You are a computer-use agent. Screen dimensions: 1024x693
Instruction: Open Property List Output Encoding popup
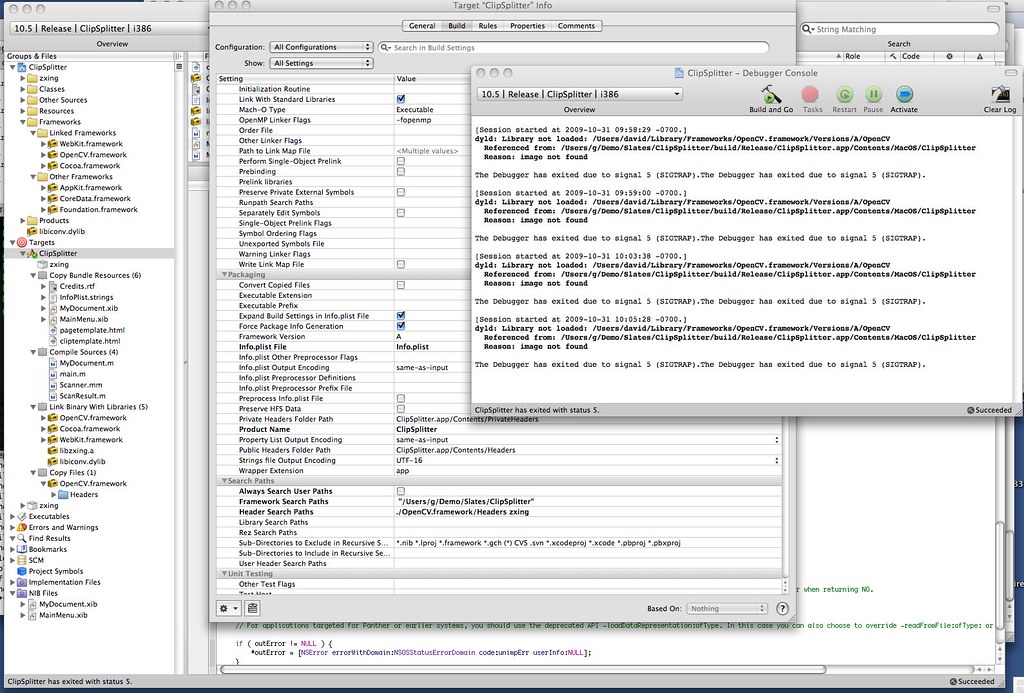pyautogui.click(x=776, y=440)
